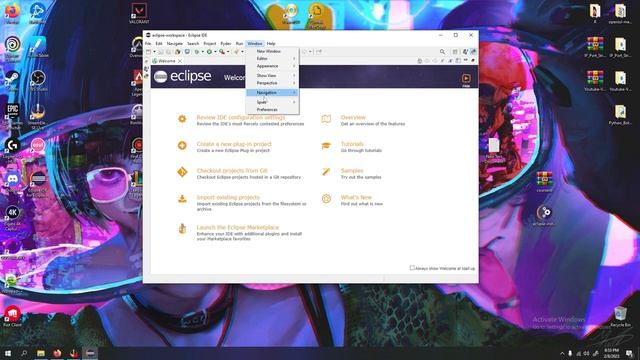Open Import existing projects link
Viewport: 640px width, 360px height.
(x=228, y=197)
